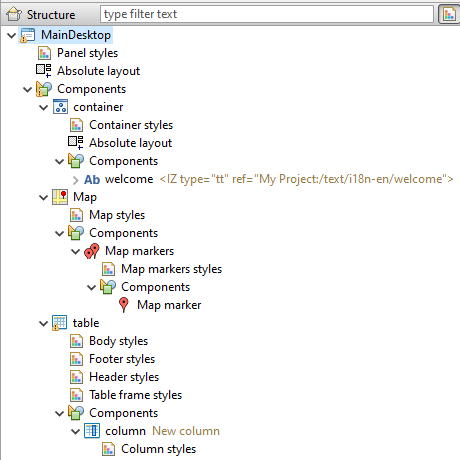Select the Ab welcome text icon
Viewport: 460px width, 460px height.
92,179
